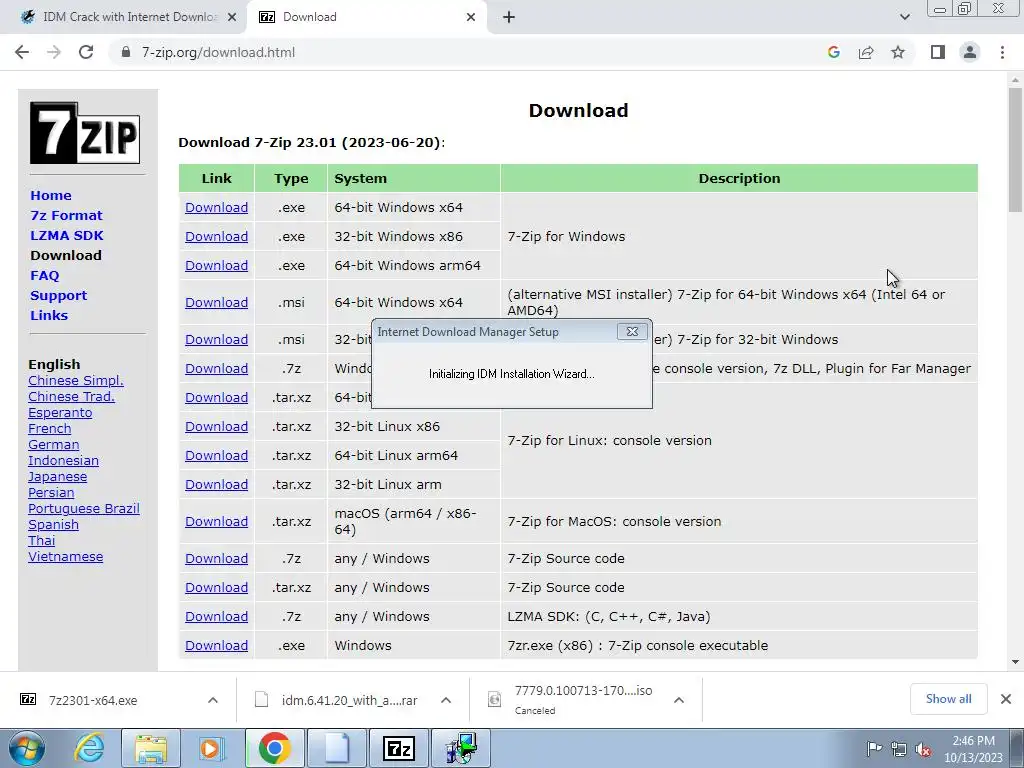Open Windows Media Player taskbar icon

tap(210, 748)
